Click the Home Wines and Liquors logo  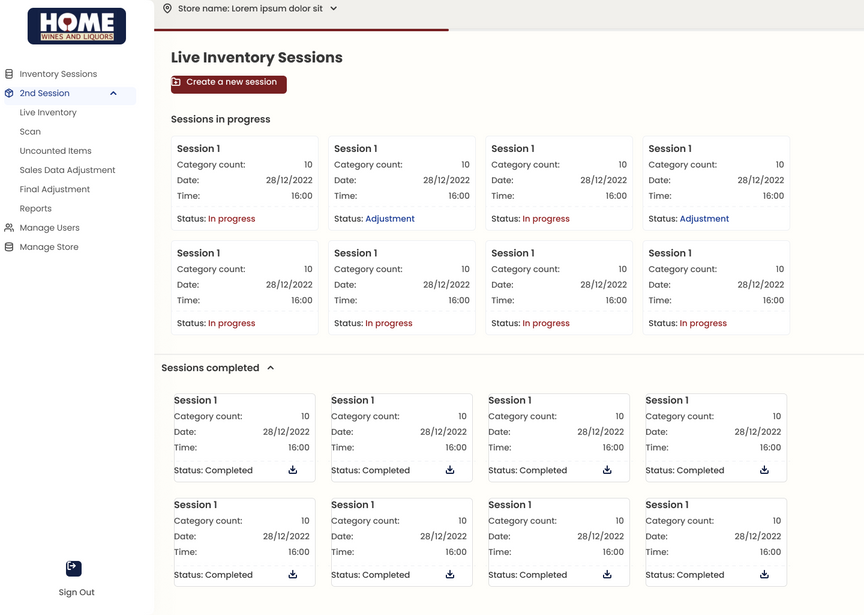tap(77, 26)
